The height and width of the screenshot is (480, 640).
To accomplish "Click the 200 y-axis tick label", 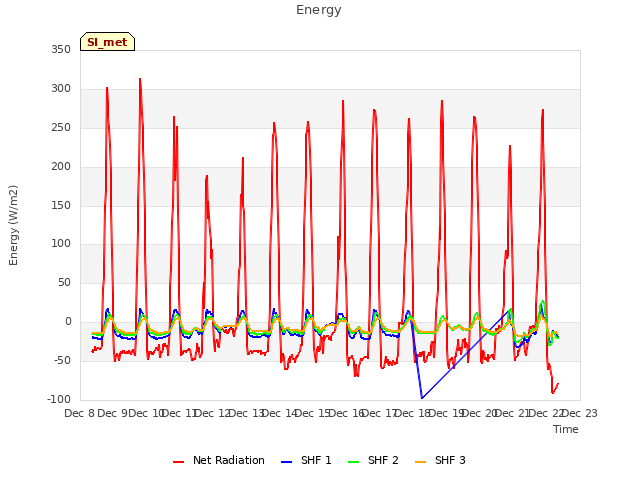I will click(x=61, y=167).
